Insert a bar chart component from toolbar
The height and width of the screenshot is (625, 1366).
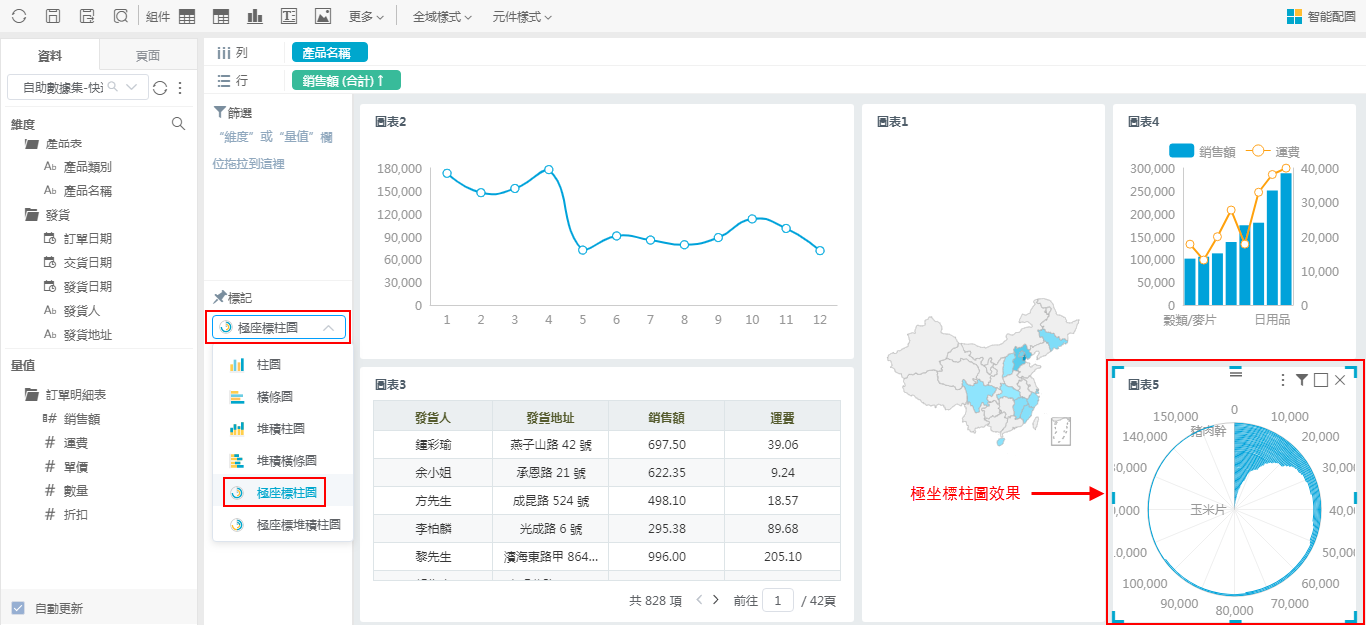click(x=255, y=16)
